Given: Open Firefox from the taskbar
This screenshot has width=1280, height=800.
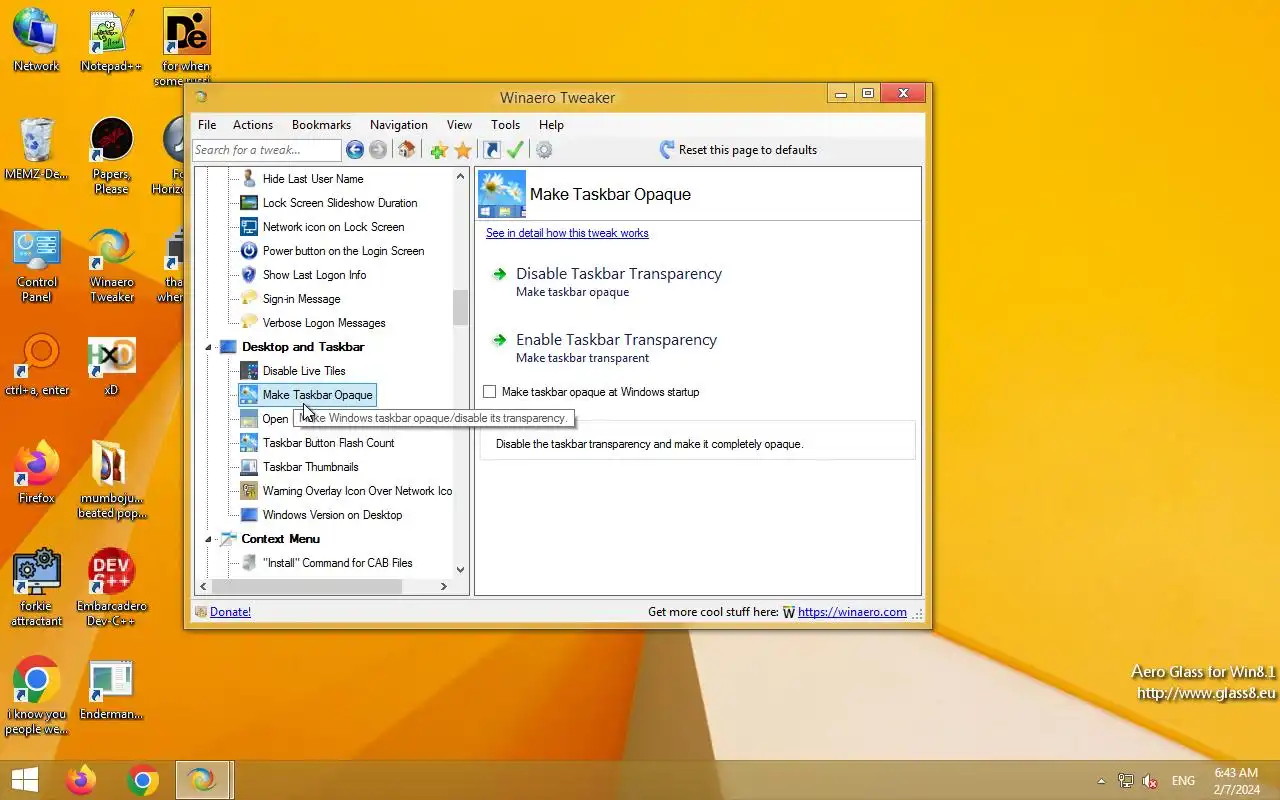Looking at the screenshot, I should [81, 780].
